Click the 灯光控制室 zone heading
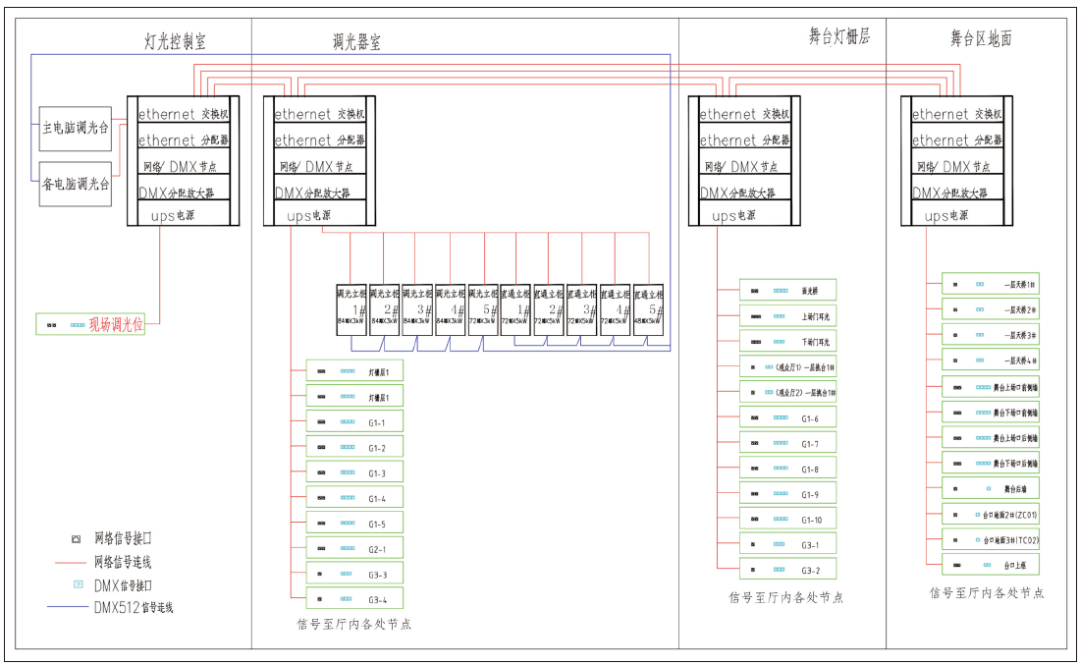Viewport: 1080px width, 665px height. click(x=174, y=41)
